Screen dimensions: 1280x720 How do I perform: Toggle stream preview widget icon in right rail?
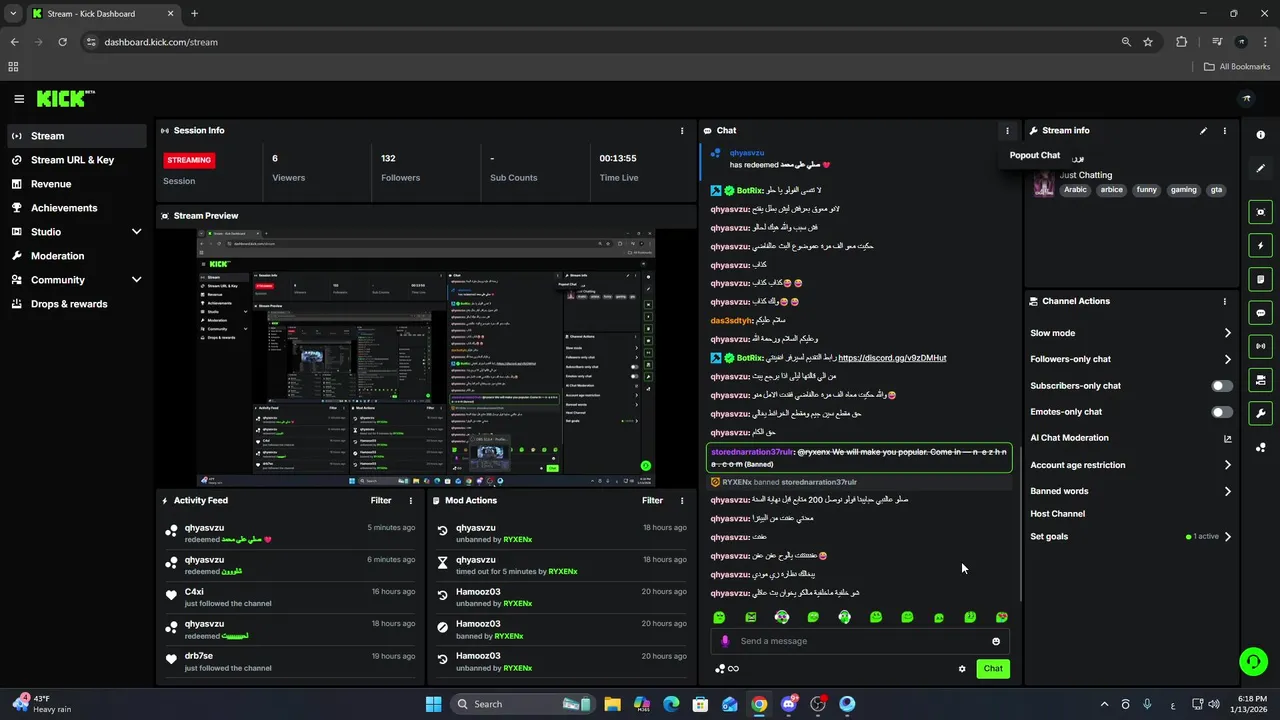1260,212
